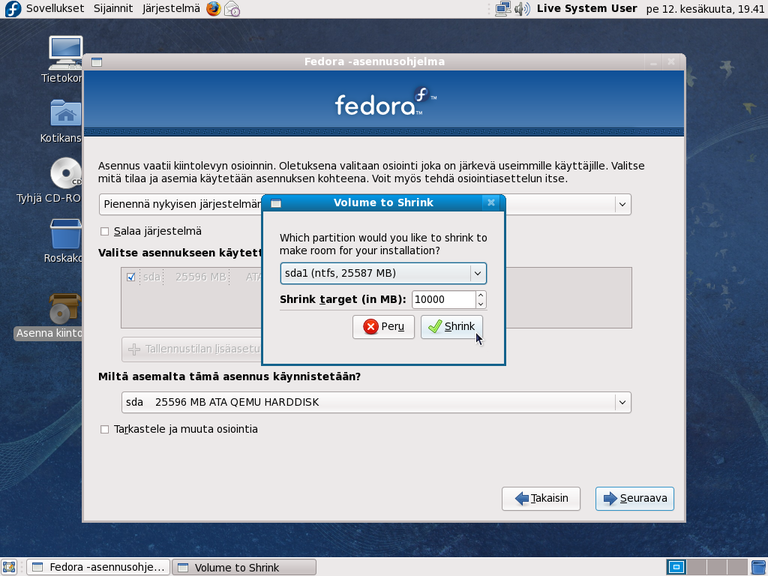
Task: Launch Firefox from the top panel
Action: point(213,9)
